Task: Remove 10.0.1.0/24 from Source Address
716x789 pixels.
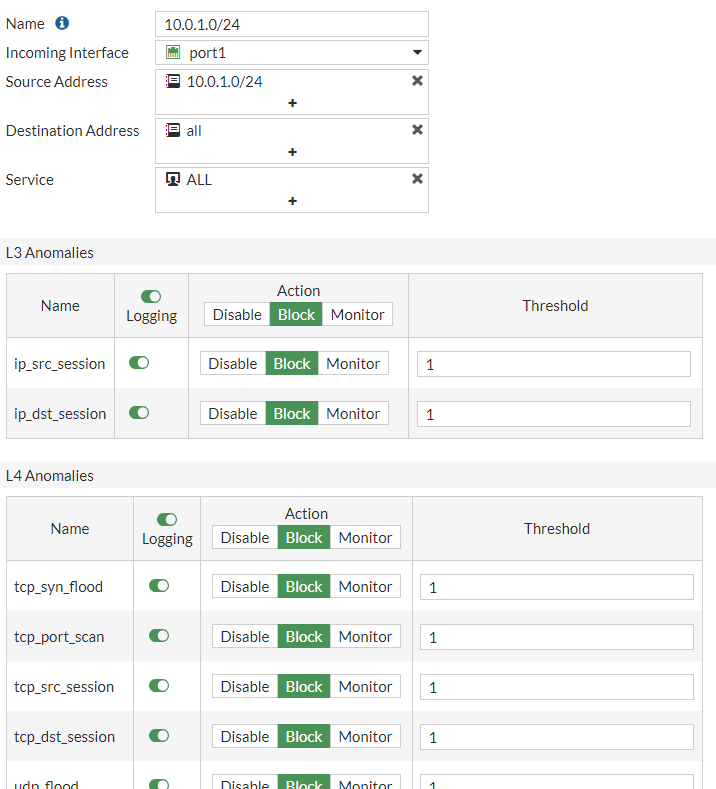Action: click(417, 81)
